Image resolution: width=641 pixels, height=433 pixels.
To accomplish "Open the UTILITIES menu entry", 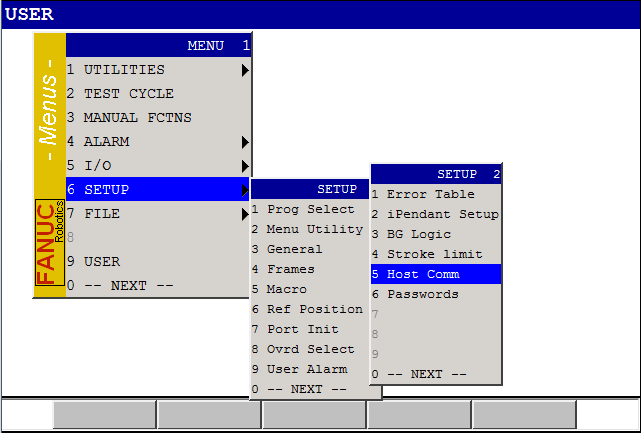I will (x=124, y=70).
